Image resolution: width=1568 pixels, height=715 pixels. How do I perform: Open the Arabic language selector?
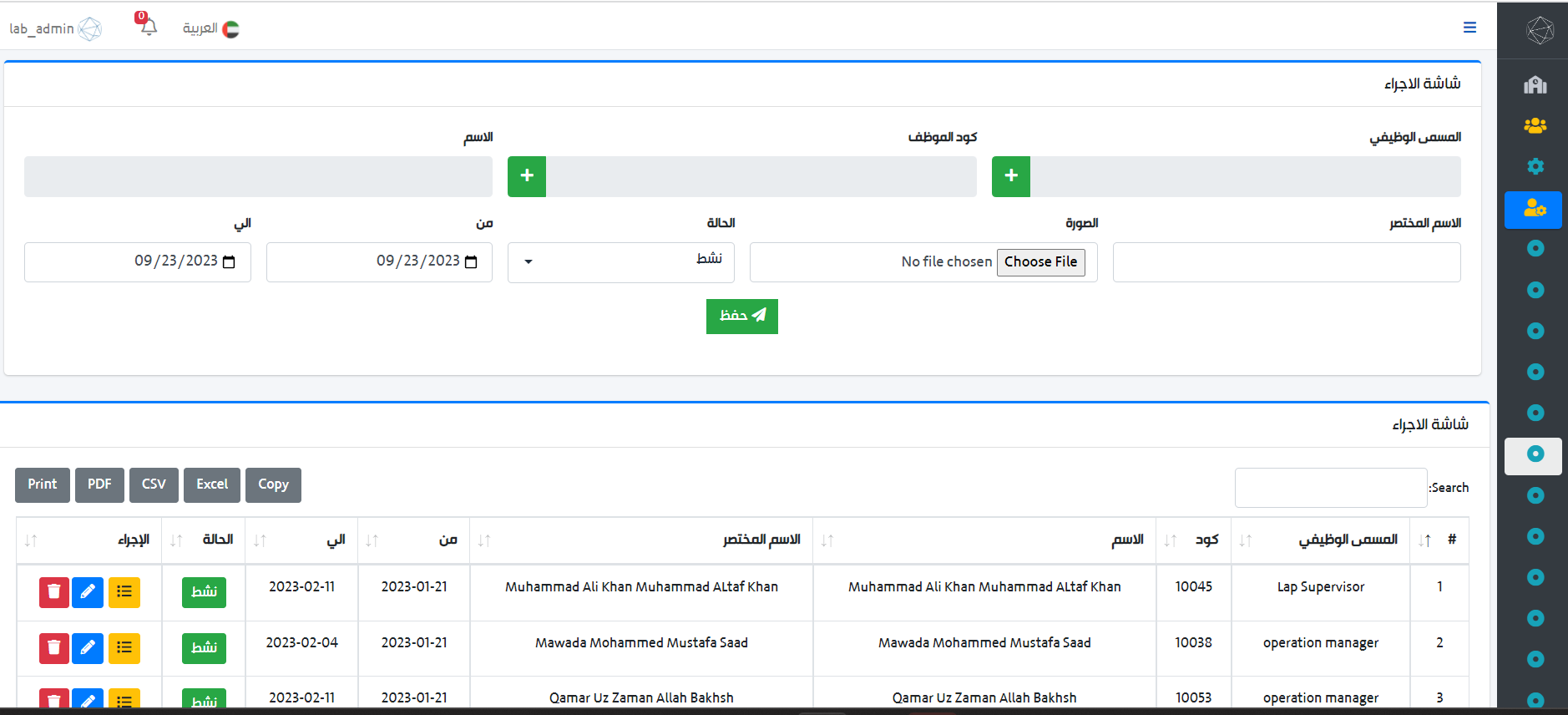(x=211, y=28)
